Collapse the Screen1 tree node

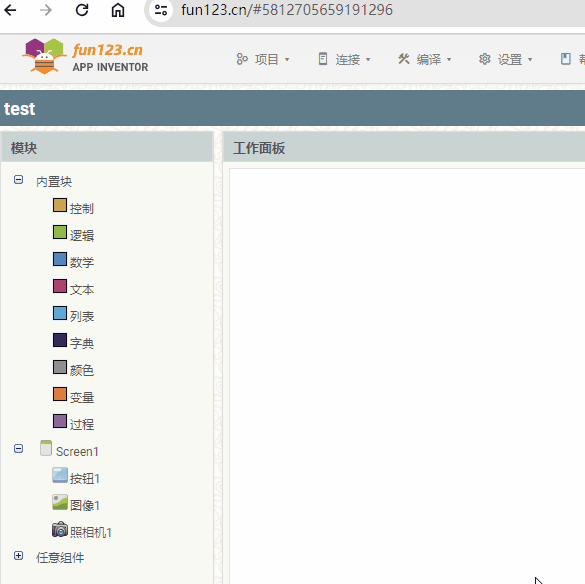pyautogui.click(x=18, y=449)
